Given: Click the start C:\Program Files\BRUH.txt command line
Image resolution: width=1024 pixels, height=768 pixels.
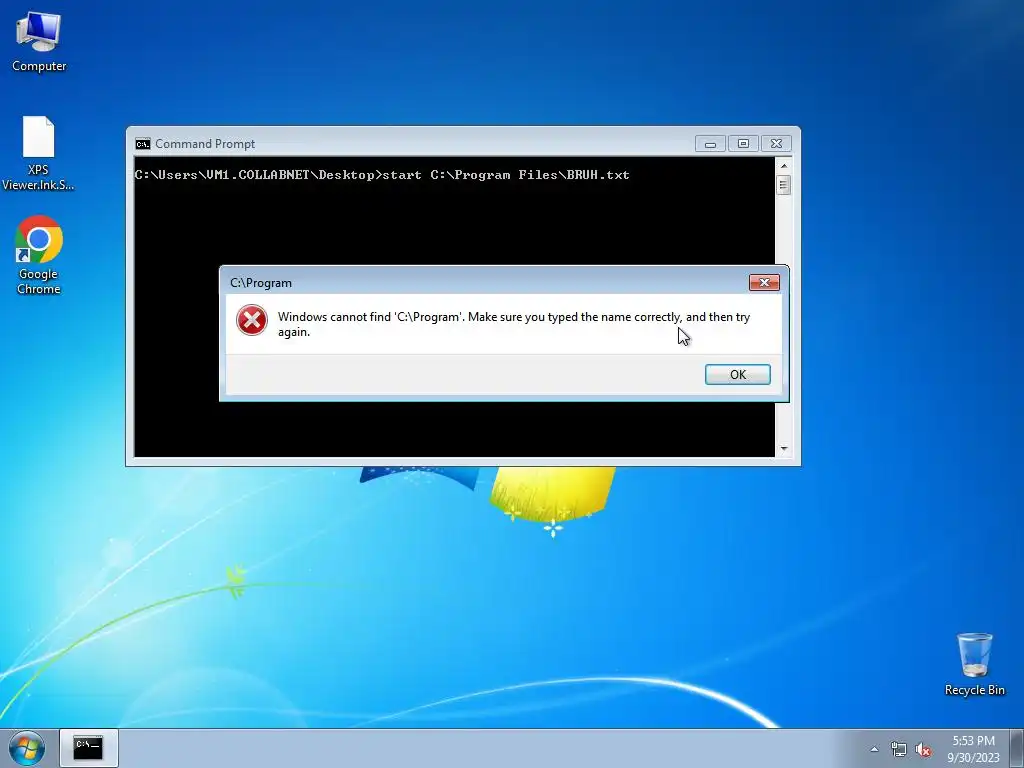Looking at the screenshot, I should tap(382, 175).
